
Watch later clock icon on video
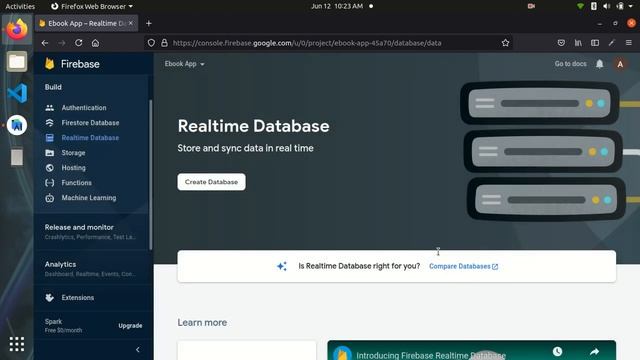point(557,351)
